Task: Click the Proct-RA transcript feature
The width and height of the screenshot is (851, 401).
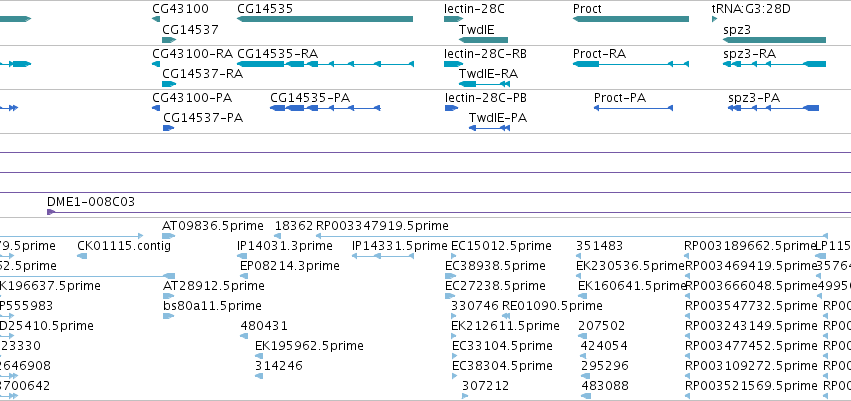Action: pos(631,64)
